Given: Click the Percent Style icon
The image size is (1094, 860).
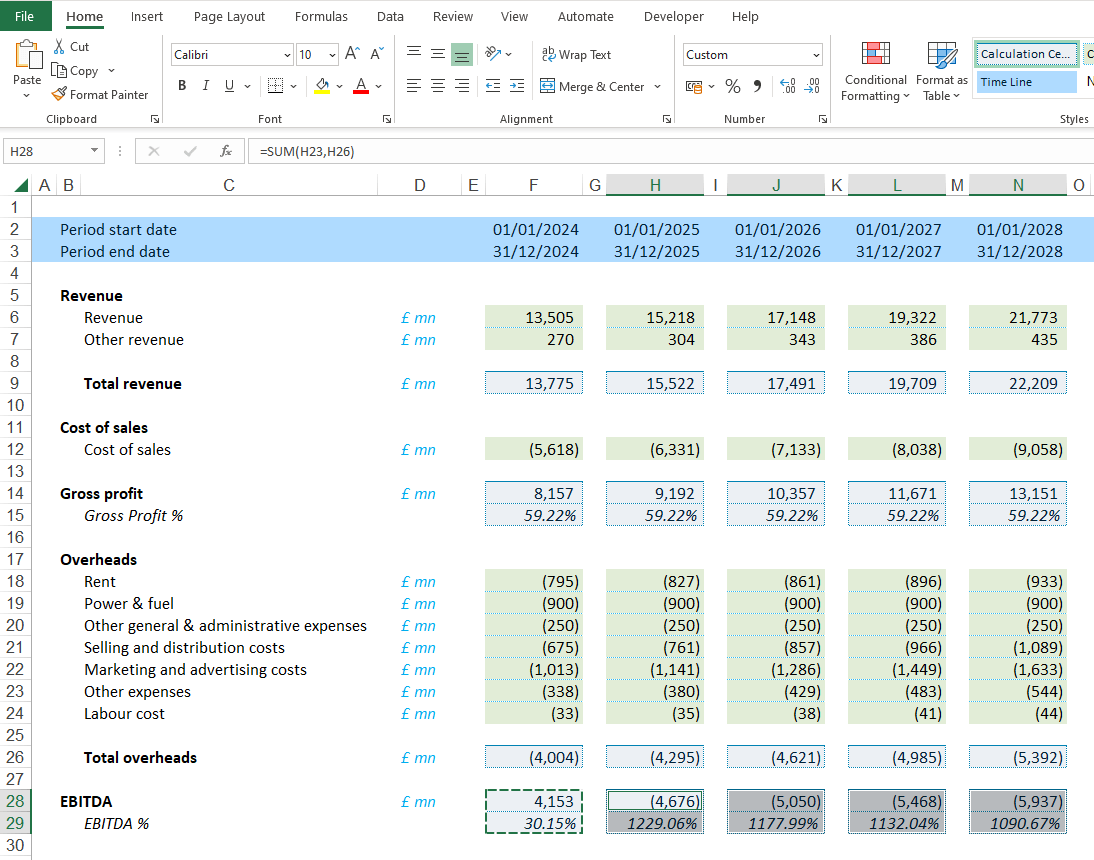Looking at the screenshot, I should [733, 87].
